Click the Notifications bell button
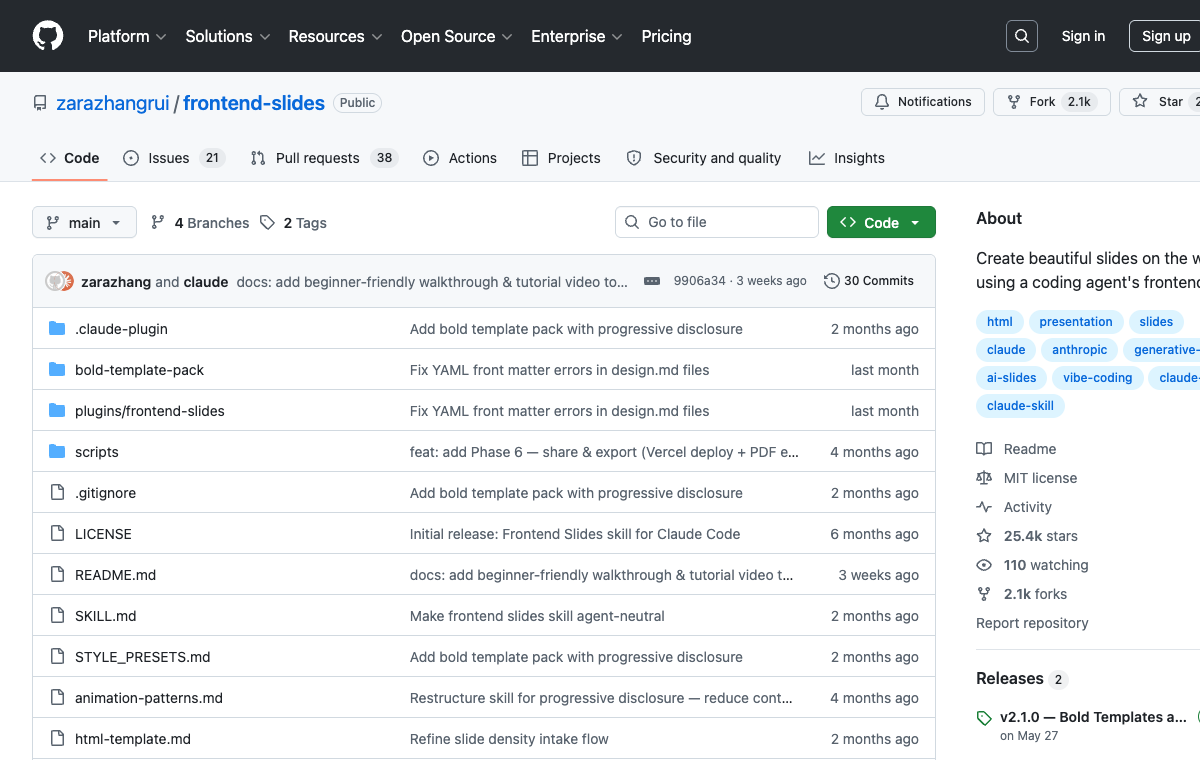The height and width of the screenshot is (760, 1200). click(x=923, y=102)
